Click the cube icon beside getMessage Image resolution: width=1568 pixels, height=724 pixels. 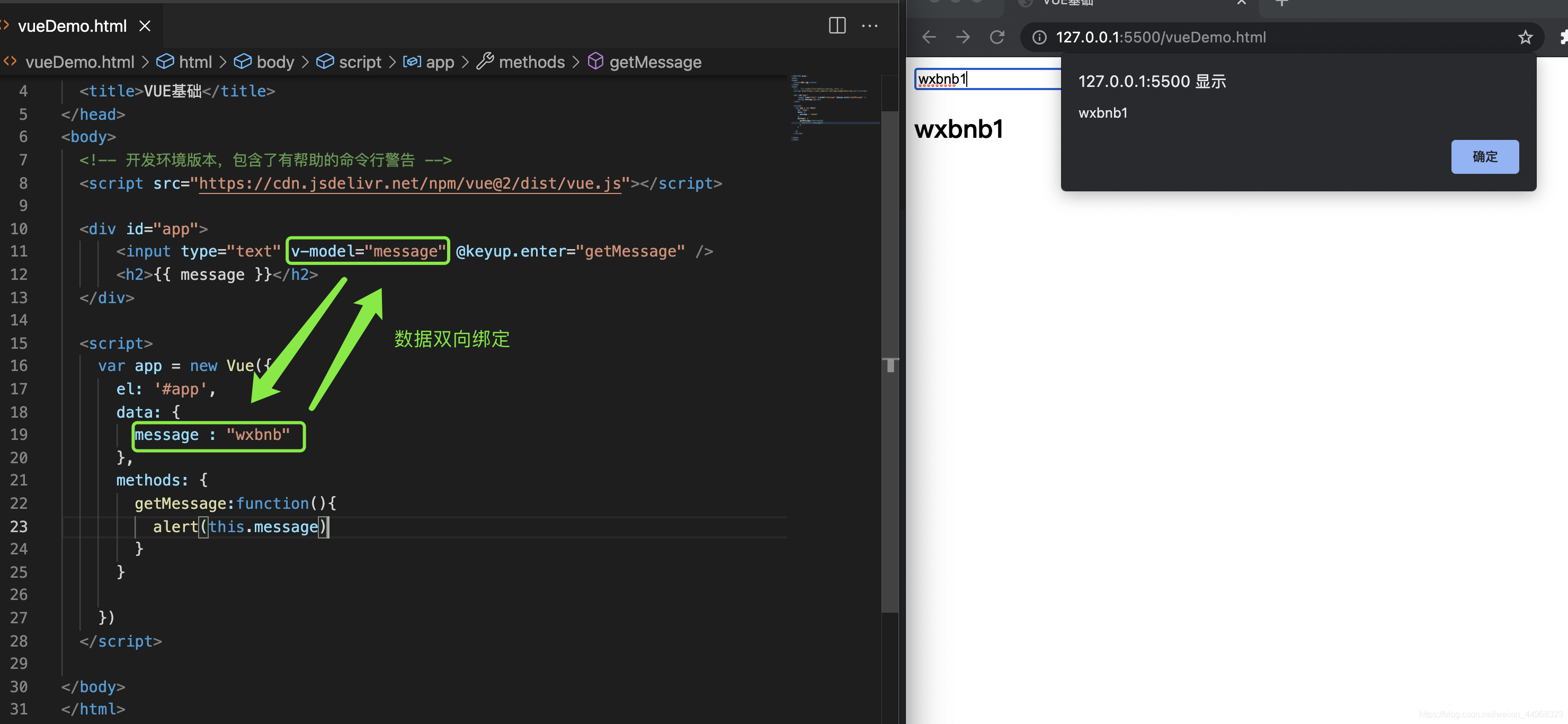tap(595, 61)
